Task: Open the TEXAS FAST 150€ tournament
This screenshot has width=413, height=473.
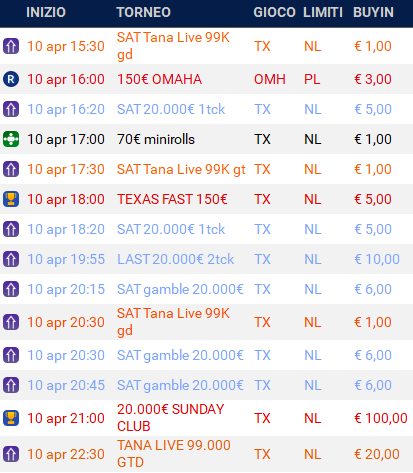Action: pos(172,199)
